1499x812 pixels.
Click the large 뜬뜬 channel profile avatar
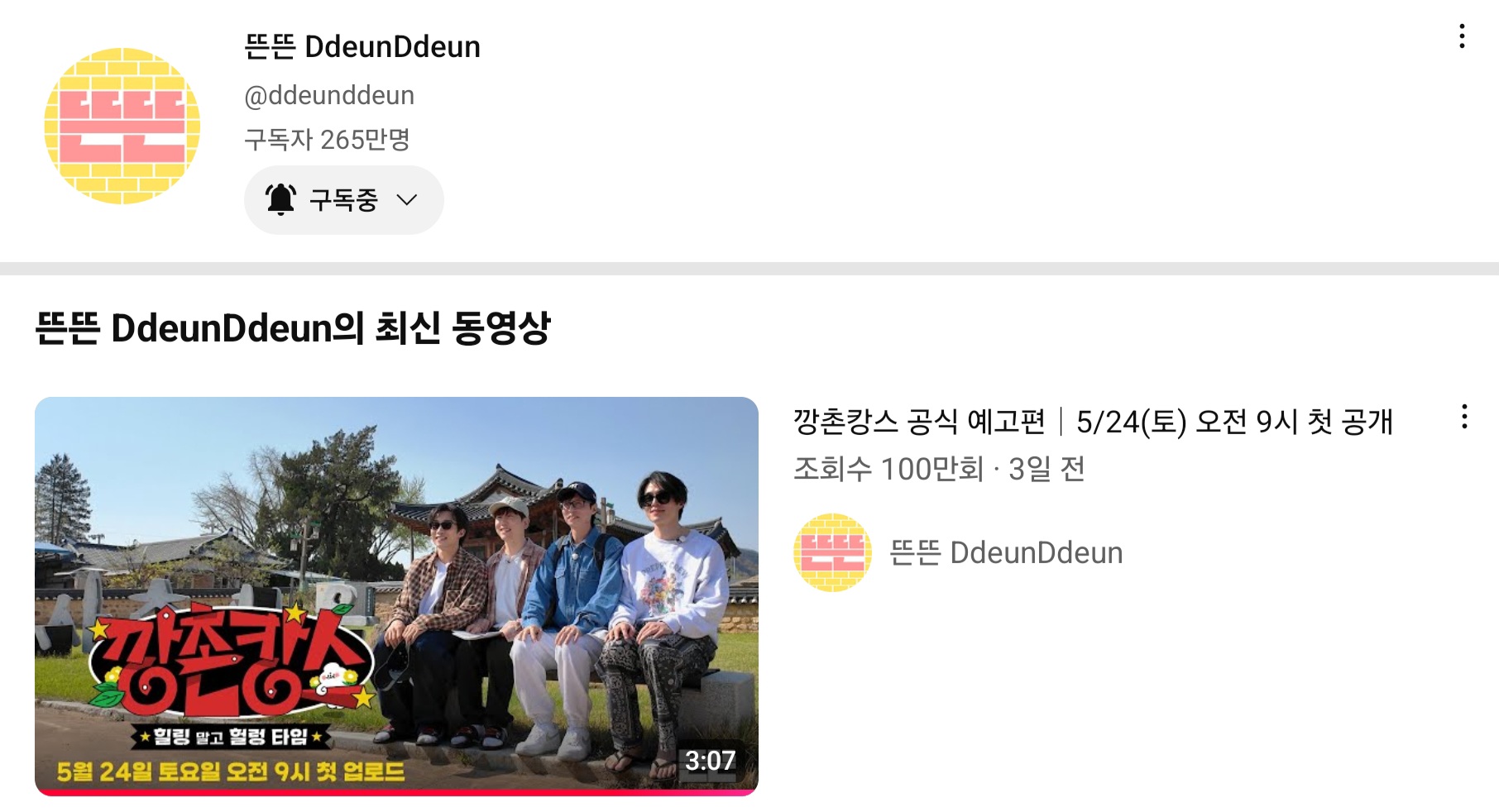click(x=122, y=126)
